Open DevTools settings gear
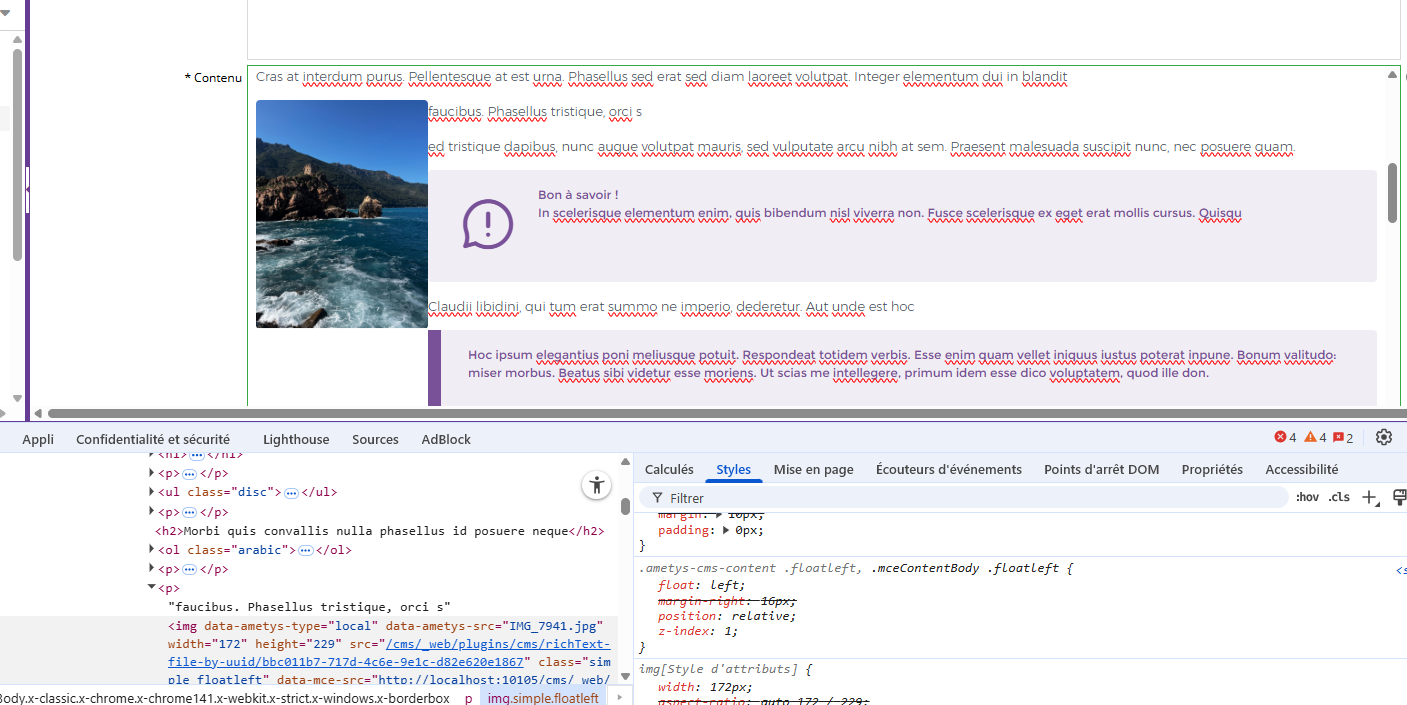Screen dimensions: 1407x705 pyautogui.click(x=1384, y=437)
